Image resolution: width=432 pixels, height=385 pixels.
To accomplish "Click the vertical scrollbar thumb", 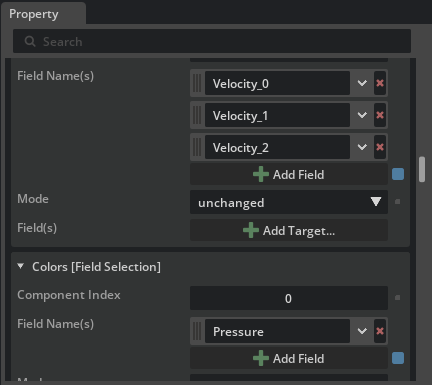I will [422, 169].
